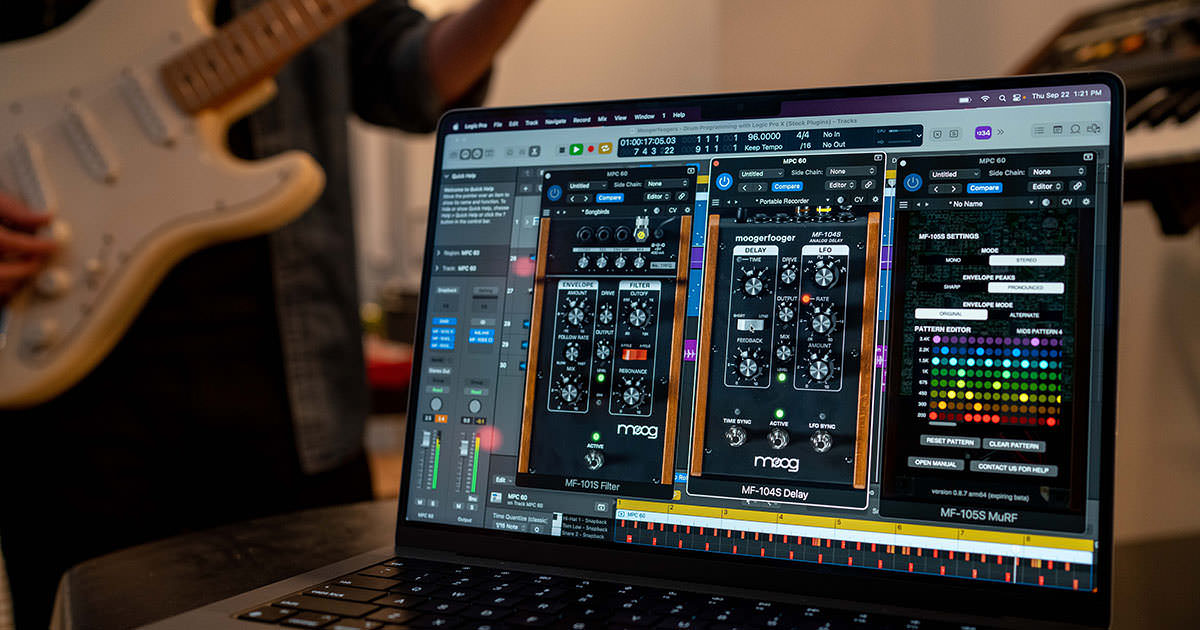This screenshot has height=630, width=1200.
Task: Open Side Chain dropdown in MuRF window
Action: (x=1058, y=172)
